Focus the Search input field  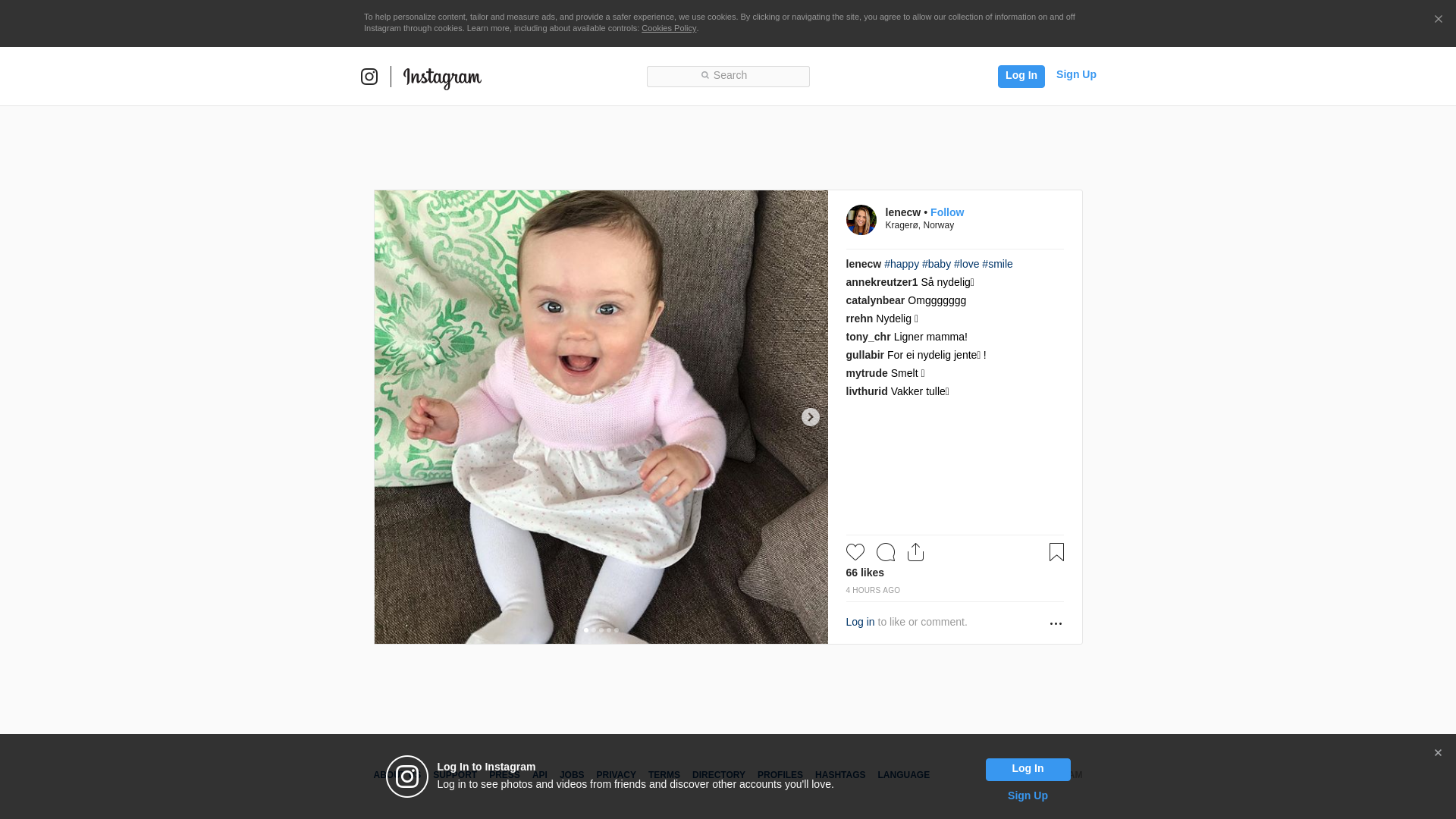coord(728,76)
